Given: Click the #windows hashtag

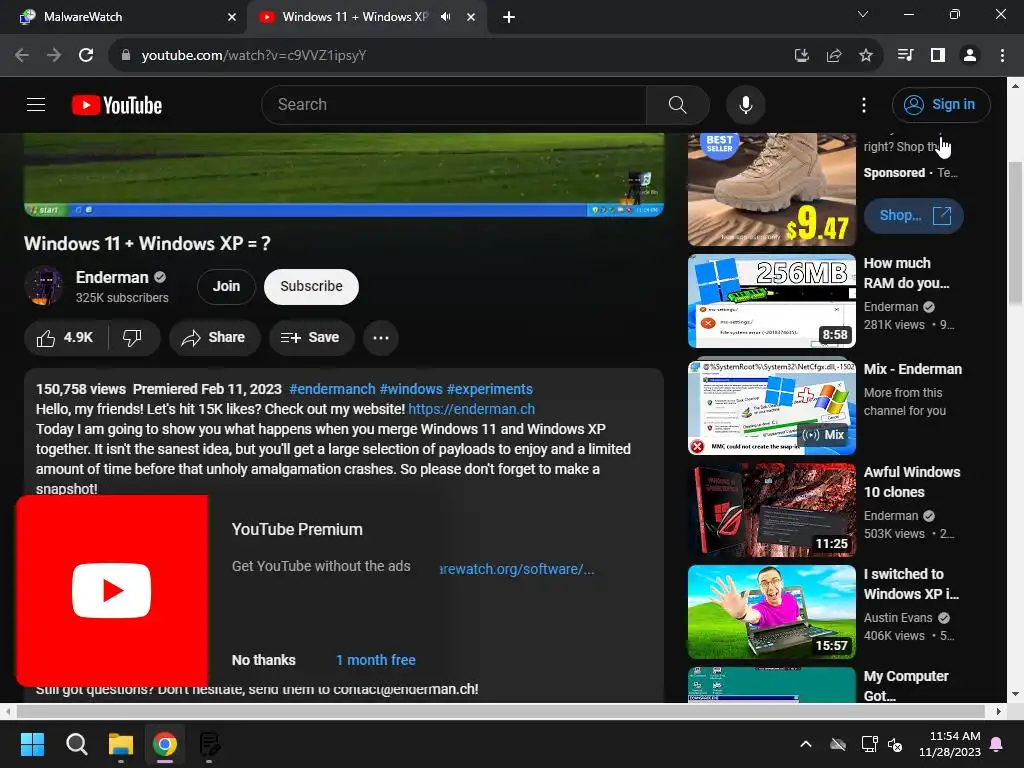Looking at the screenshot, I should coord(411,389).
